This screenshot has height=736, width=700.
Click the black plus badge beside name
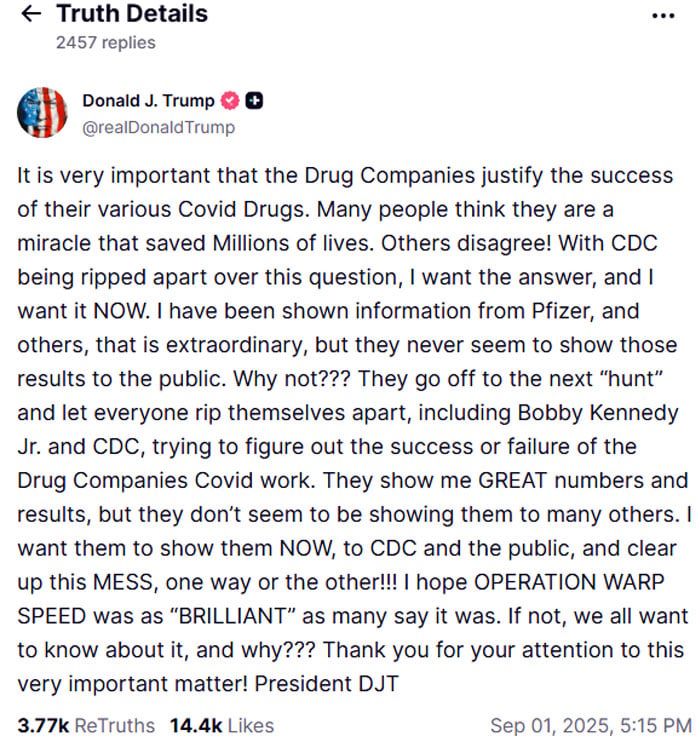pos(255,100)
